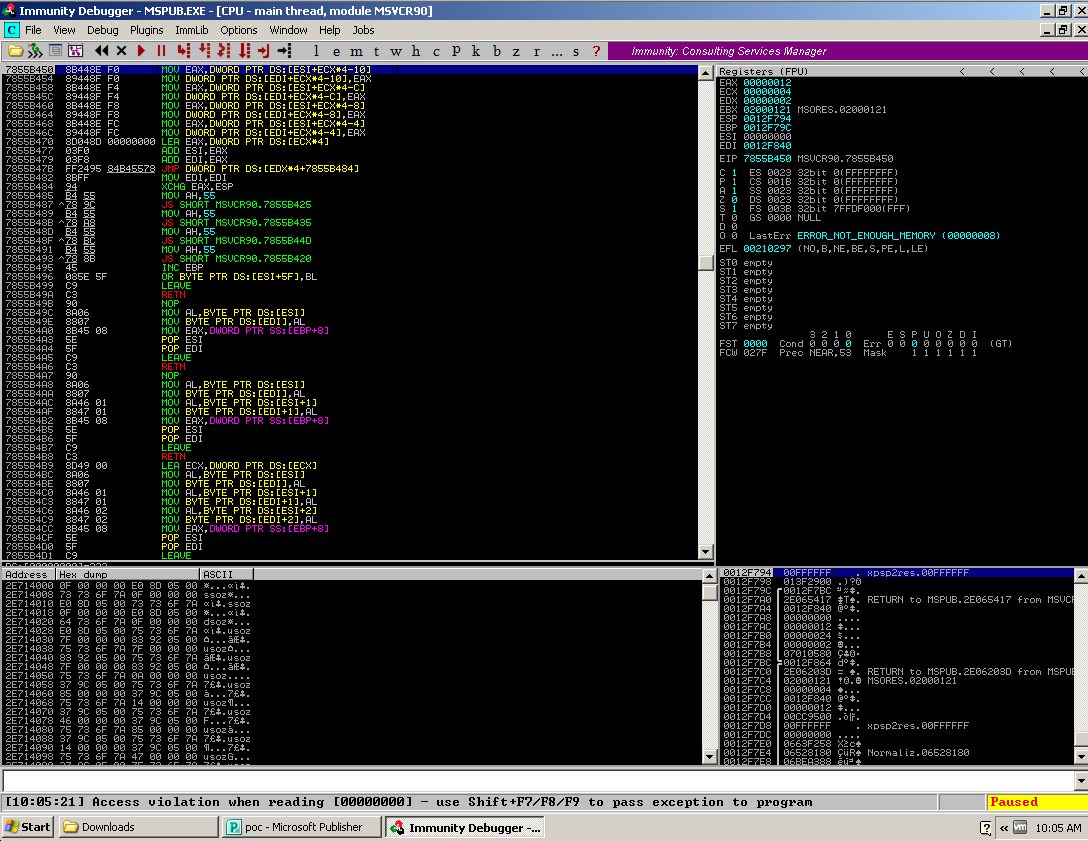Select the EAX register value 00000012

click(x=767, y=83)
